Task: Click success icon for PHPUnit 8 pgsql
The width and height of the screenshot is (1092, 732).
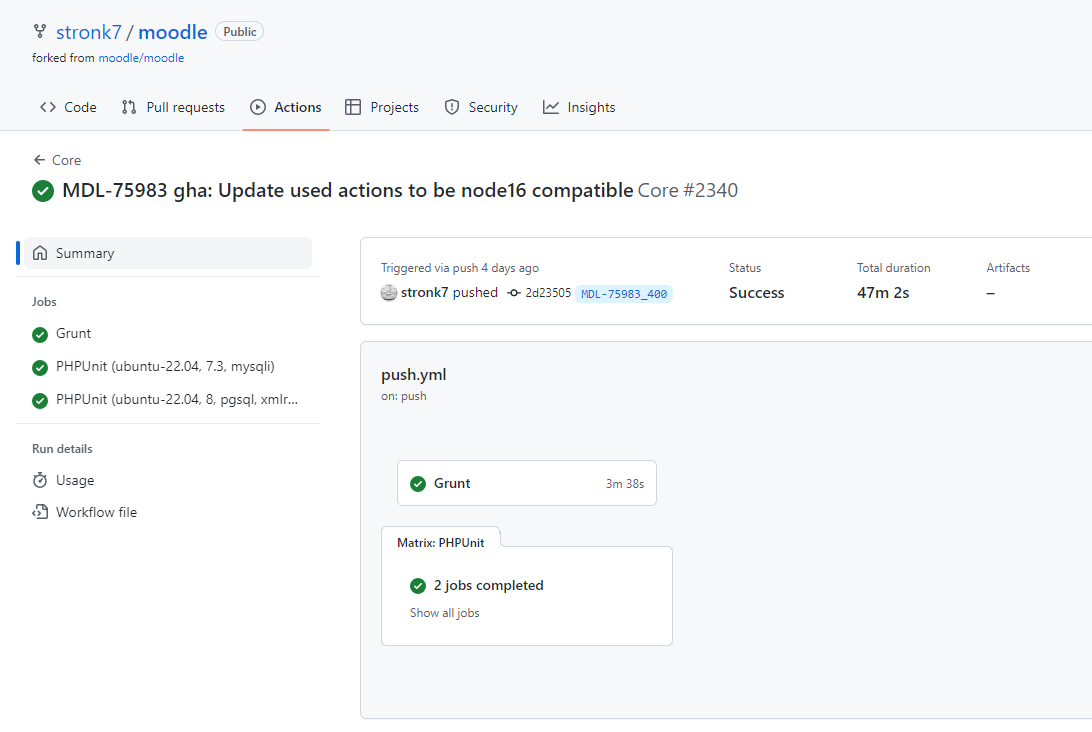Action: tap(40, 400)
